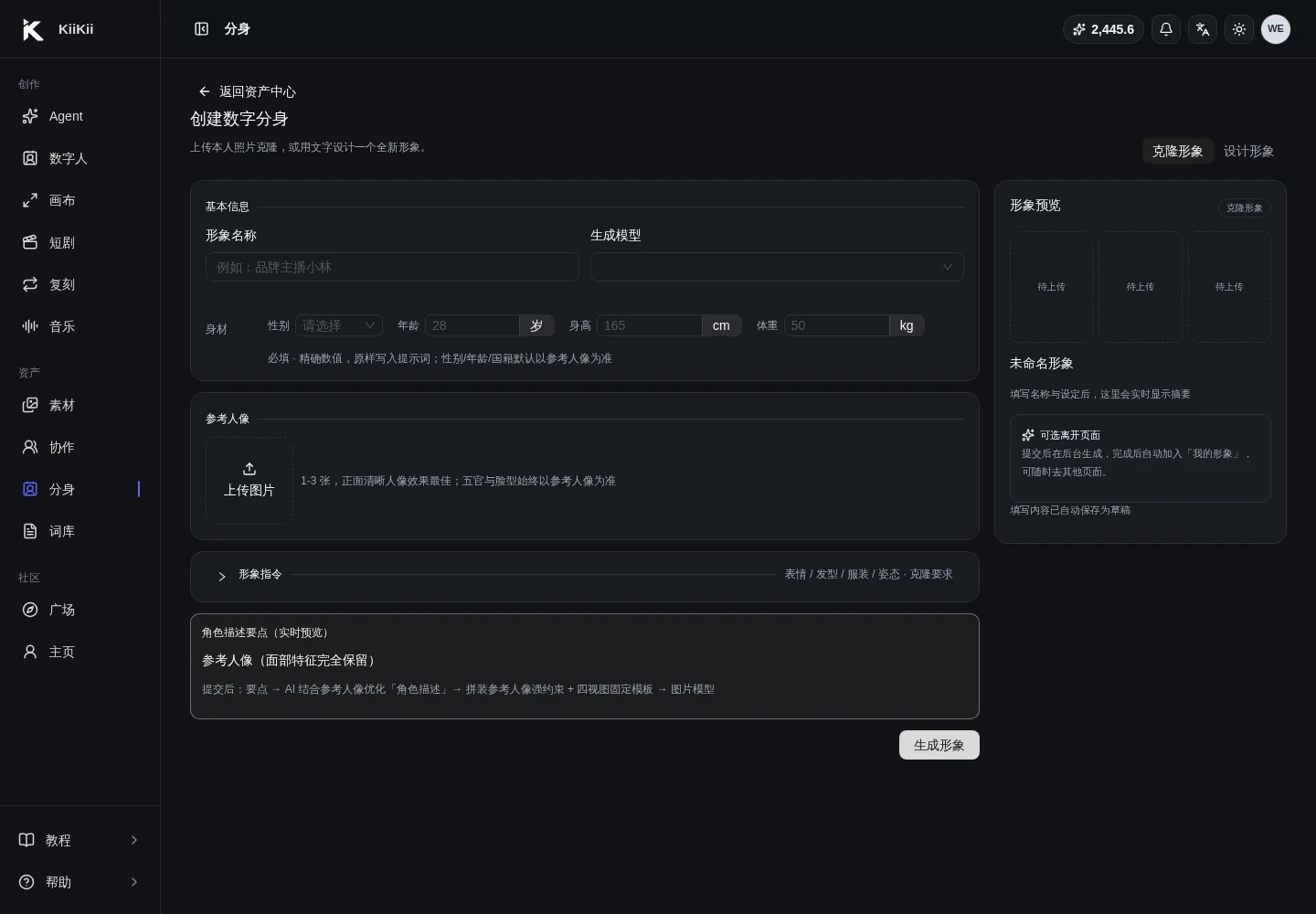Expand the 帮助 help menu
Screen dimensions: 1316x914
pos(80,882)
